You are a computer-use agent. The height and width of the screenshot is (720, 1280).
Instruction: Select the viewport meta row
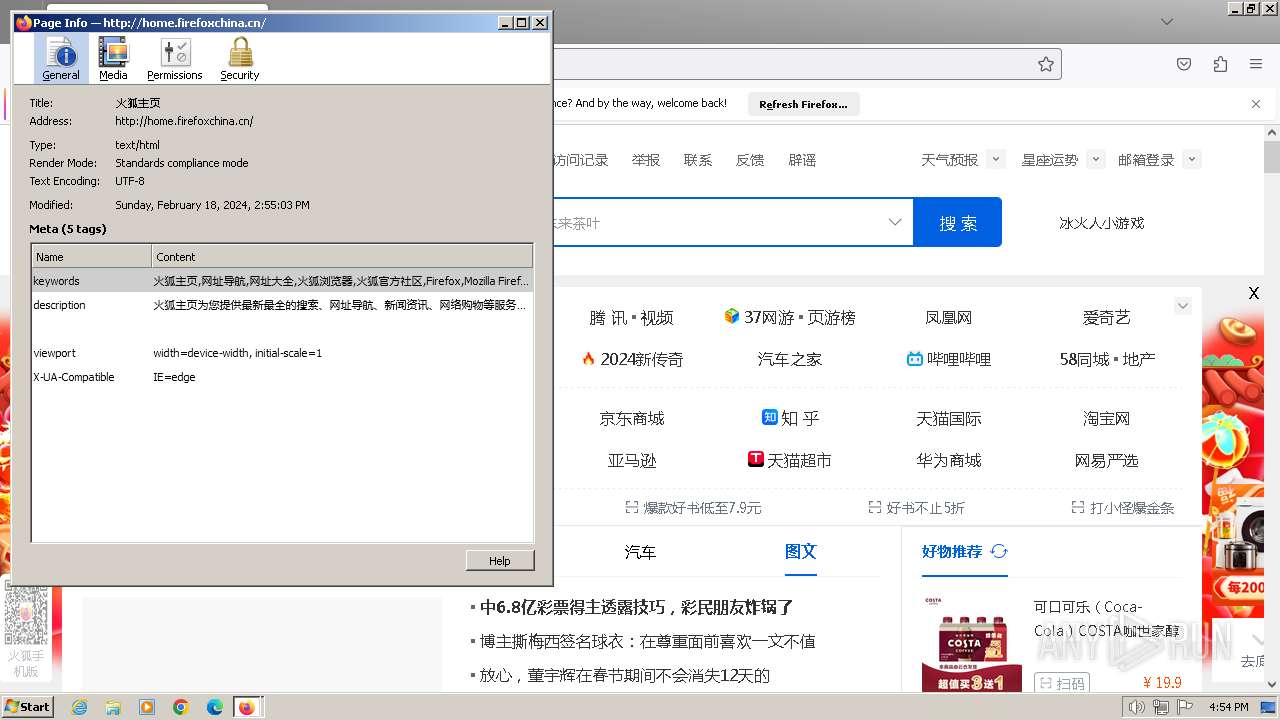pyautogui.click(x=282, y=353)
